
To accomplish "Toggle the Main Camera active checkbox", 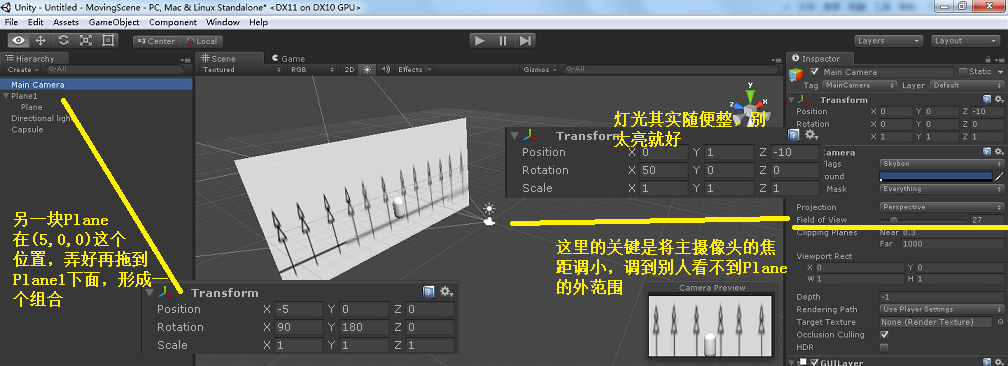I will [814, 71].
